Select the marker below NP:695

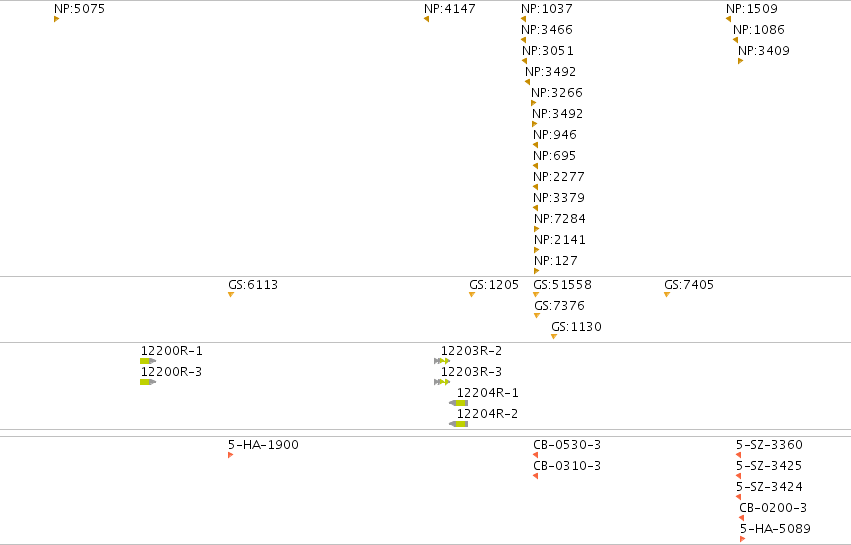[x=536, y=166]
